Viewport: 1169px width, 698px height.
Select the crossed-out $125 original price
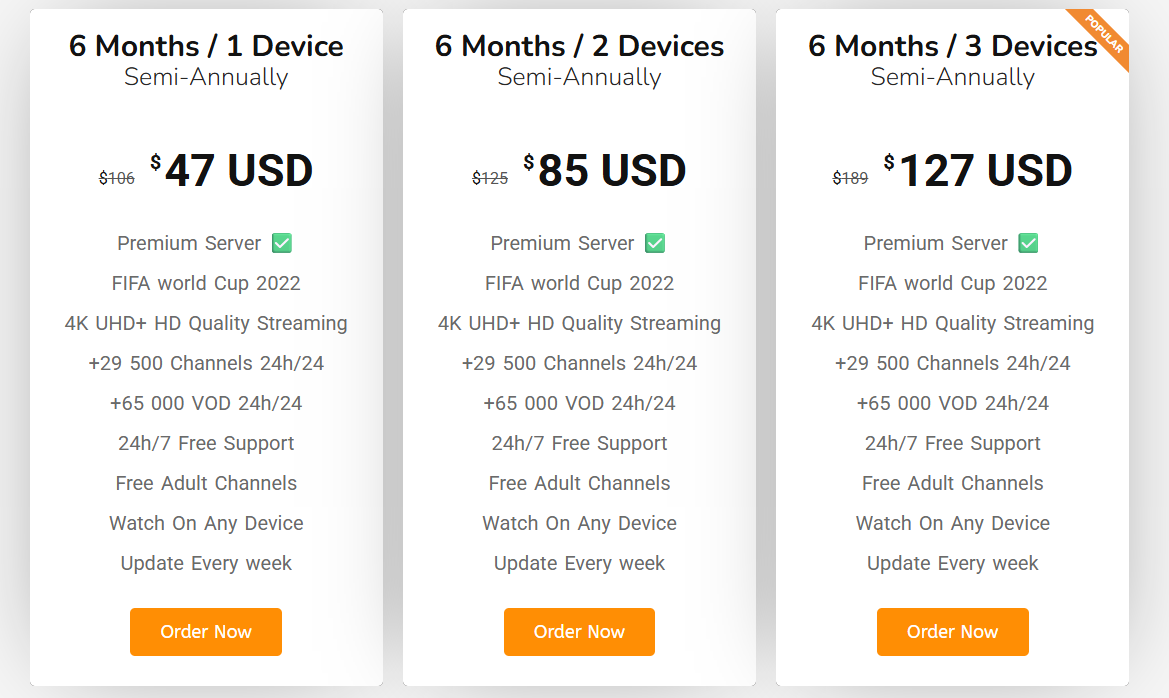click(x=489, y=178)
